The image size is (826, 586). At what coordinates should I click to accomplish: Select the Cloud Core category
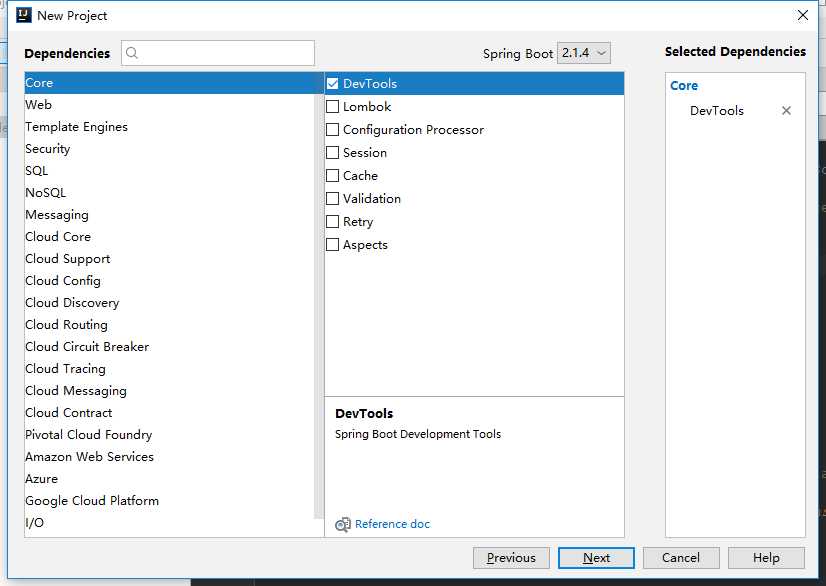tap(169, 237)
